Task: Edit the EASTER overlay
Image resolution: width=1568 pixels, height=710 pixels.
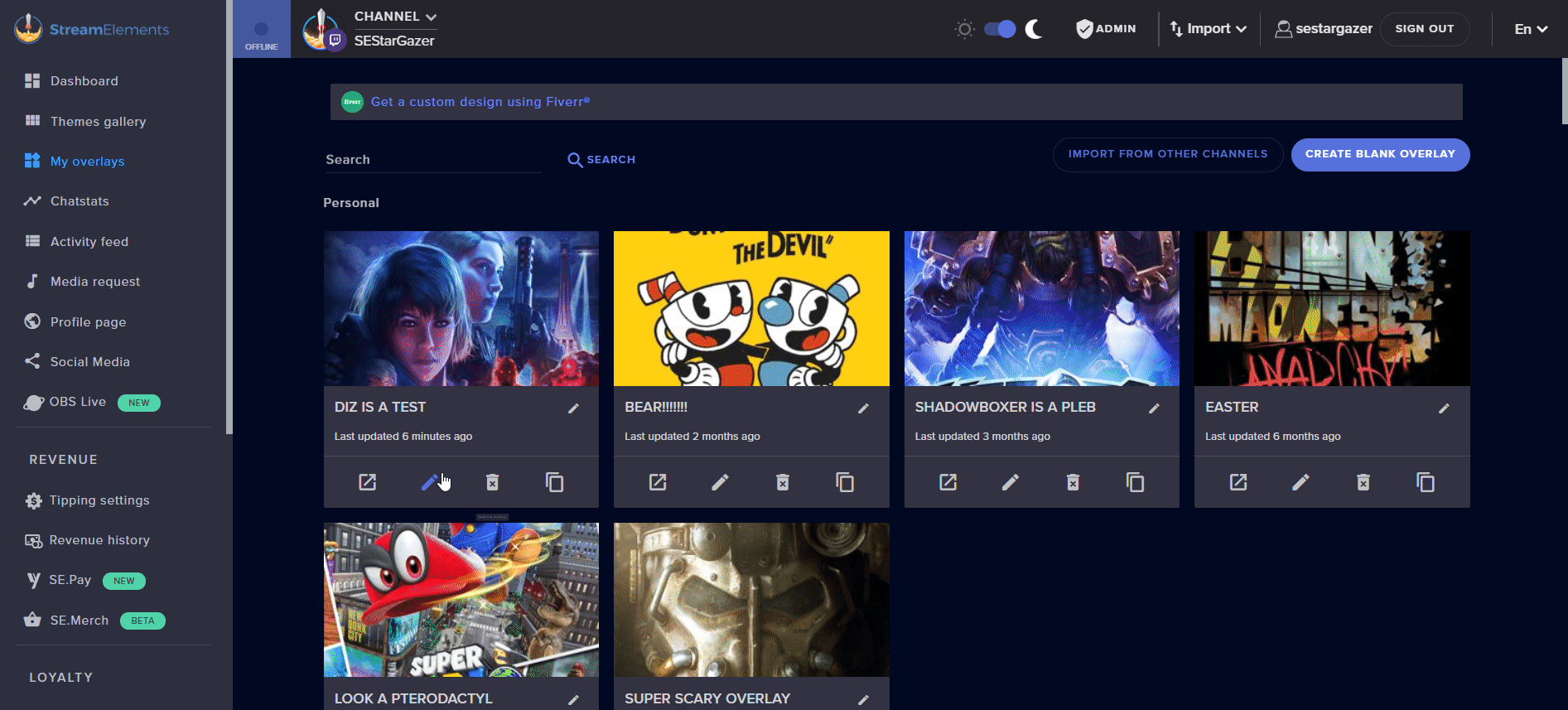Action: 1300,482
